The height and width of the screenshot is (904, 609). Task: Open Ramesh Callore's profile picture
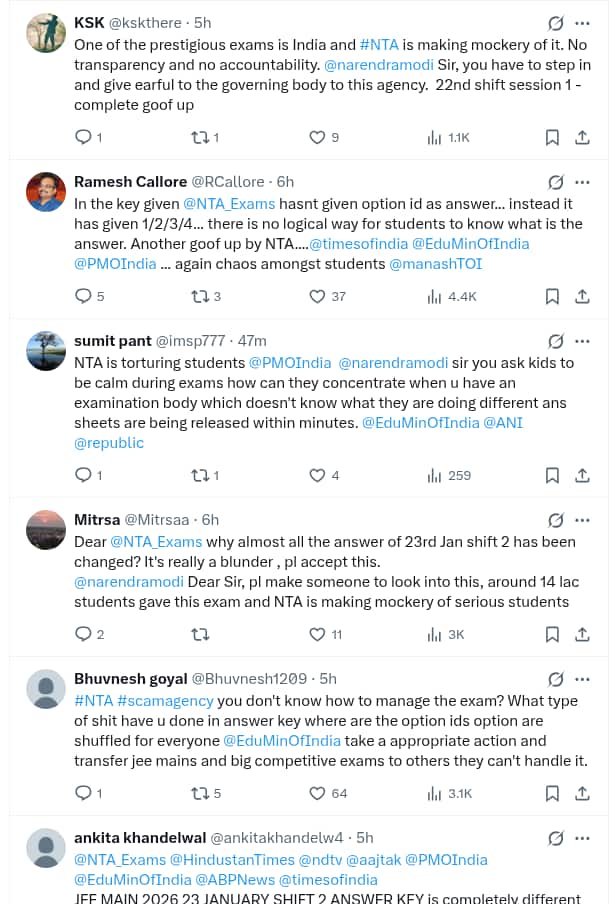(46, 191)
